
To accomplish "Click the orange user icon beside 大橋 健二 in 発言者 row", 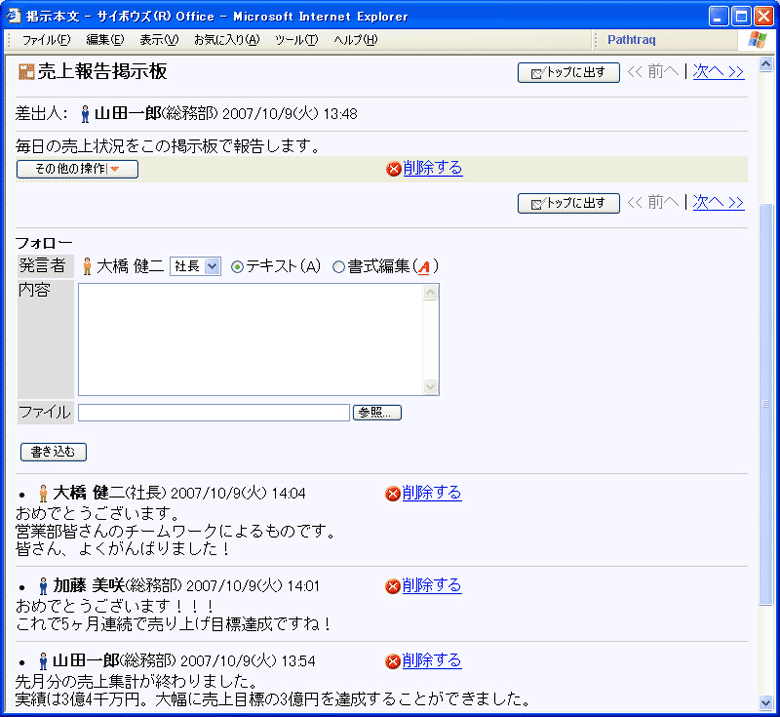I will (x=87, y=266).
